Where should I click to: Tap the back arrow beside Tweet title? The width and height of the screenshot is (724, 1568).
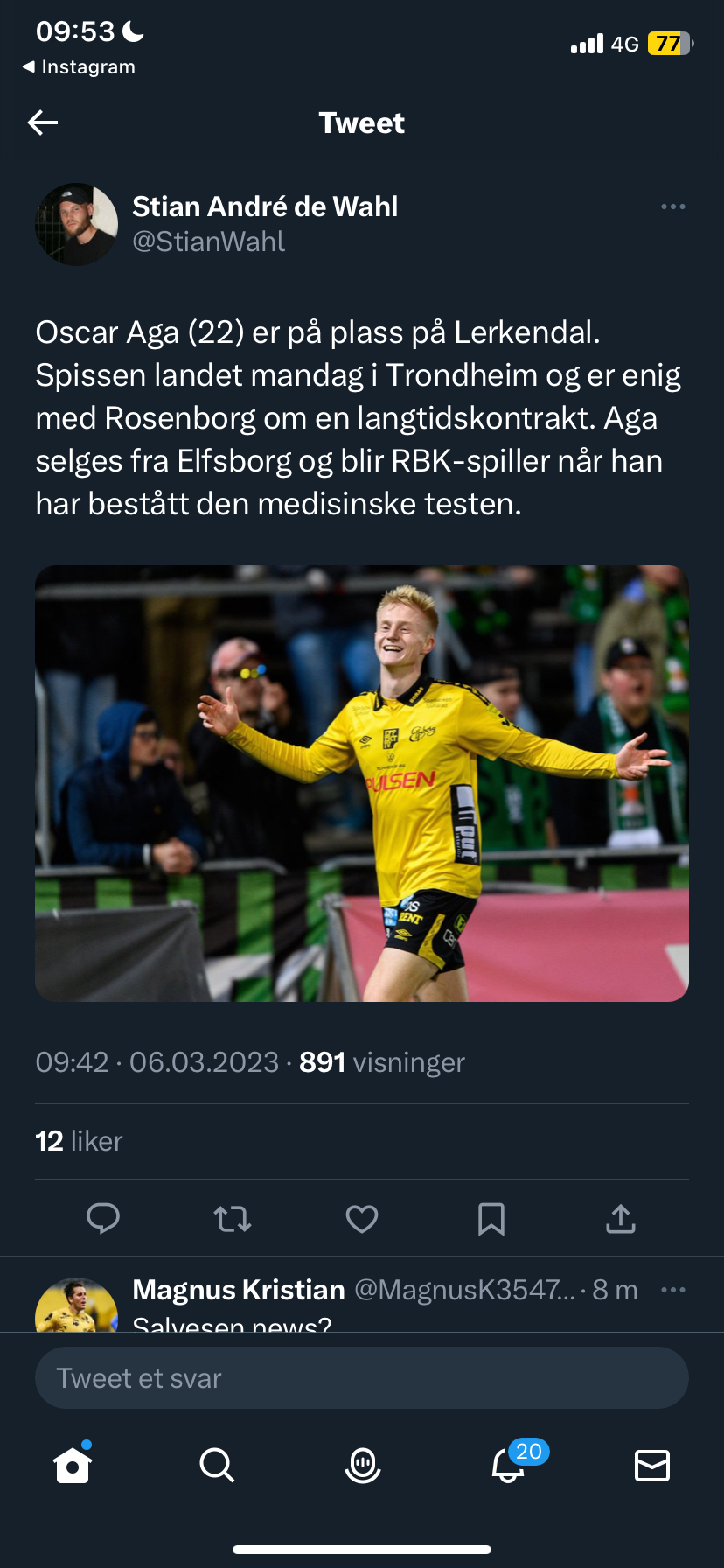(x=43, y=122)
